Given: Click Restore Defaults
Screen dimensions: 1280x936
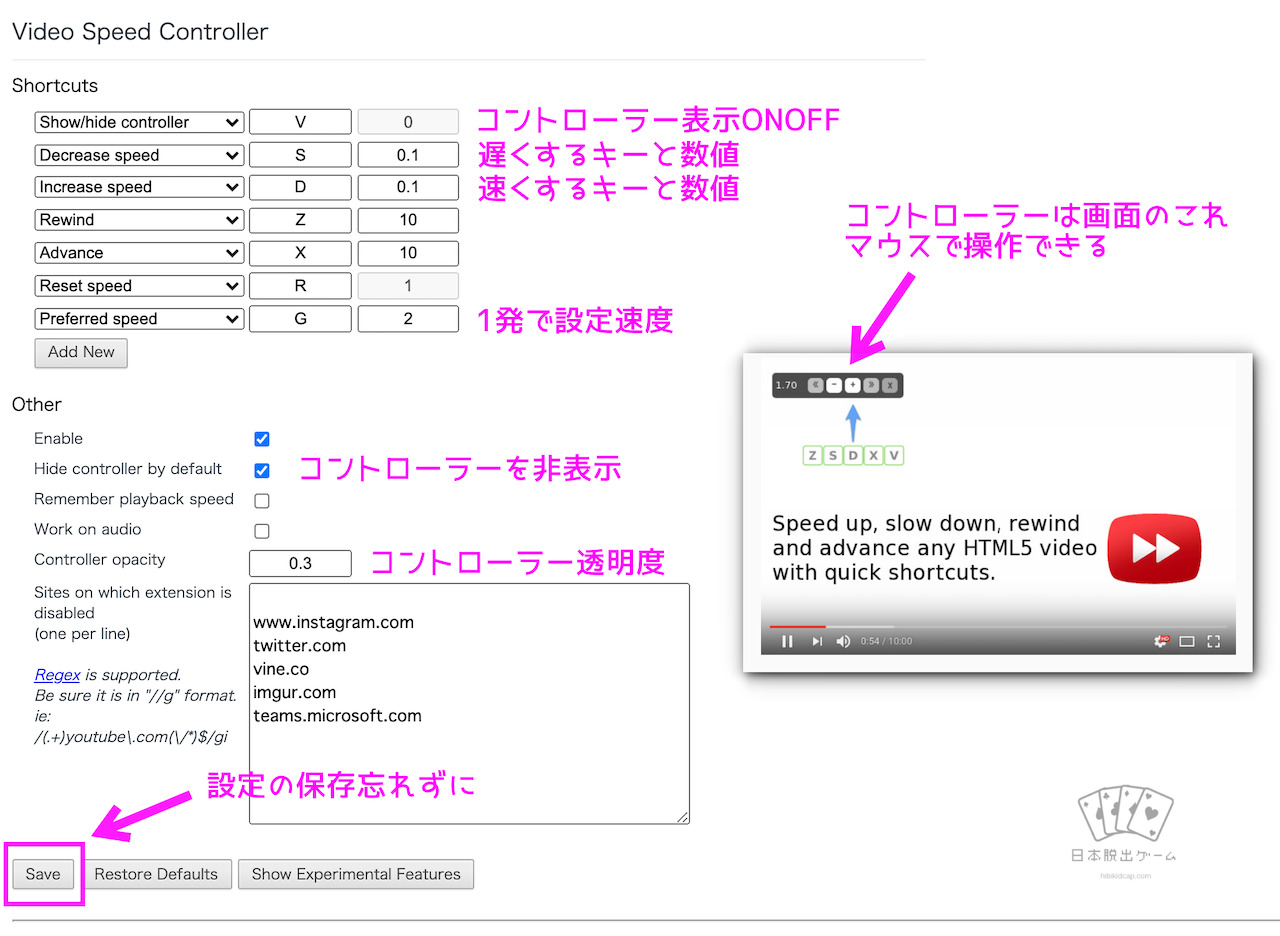Looking at the screenshot, I should point(156,874).
